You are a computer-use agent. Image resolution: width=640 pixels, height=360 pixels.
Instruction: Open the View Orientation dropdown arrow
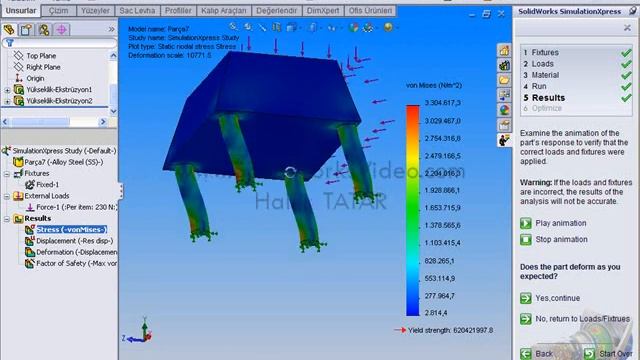[x=300, y=28]
